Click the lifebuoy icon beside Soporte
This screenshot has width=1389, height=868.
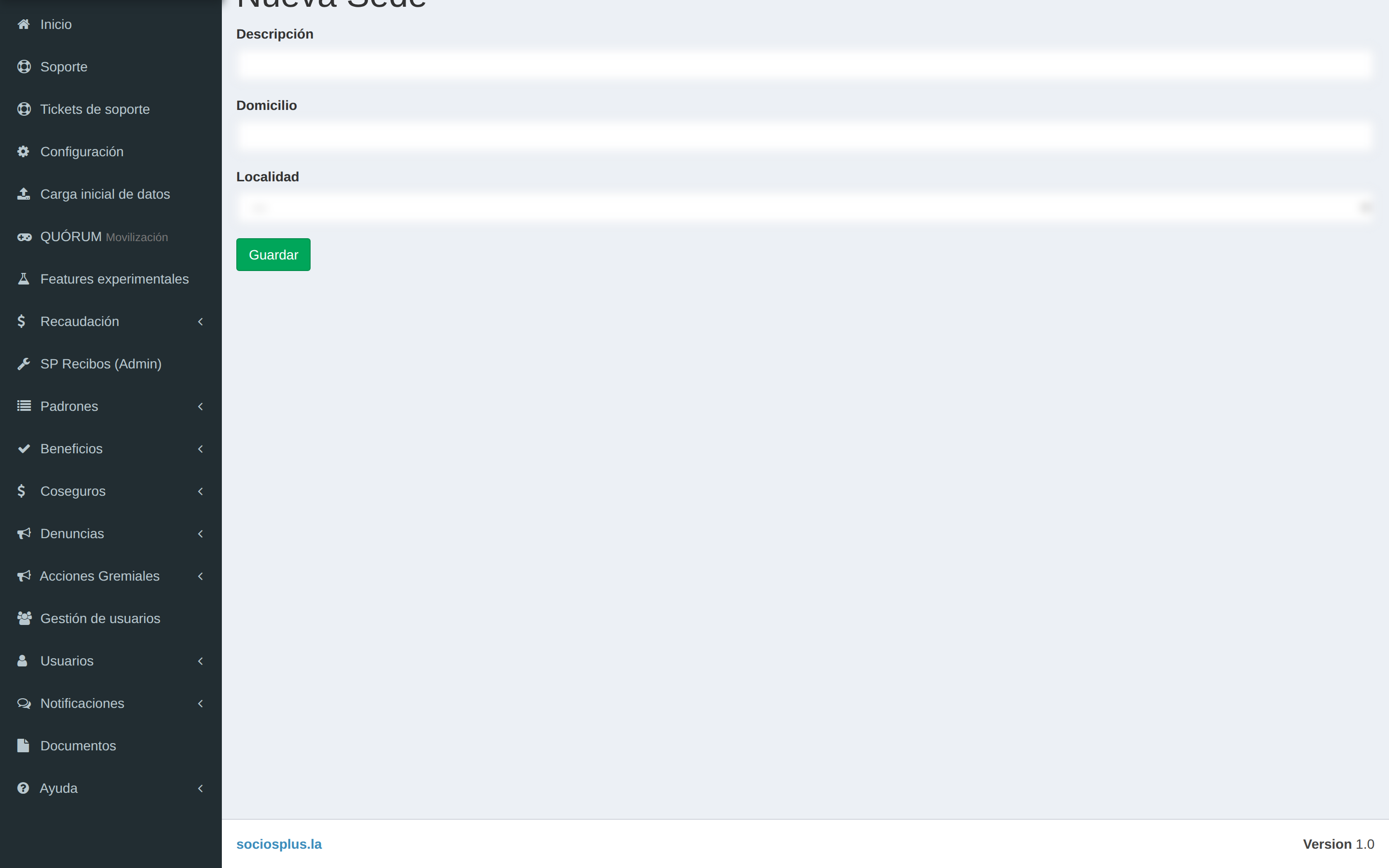pyautogui.click(x=24, y=67)
